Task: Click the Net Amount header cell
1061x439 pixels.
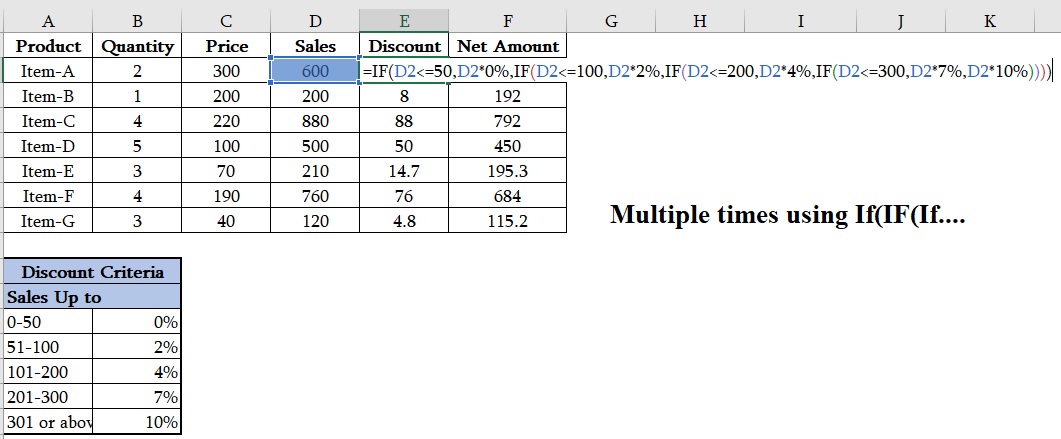Action: tap(507, 46)
